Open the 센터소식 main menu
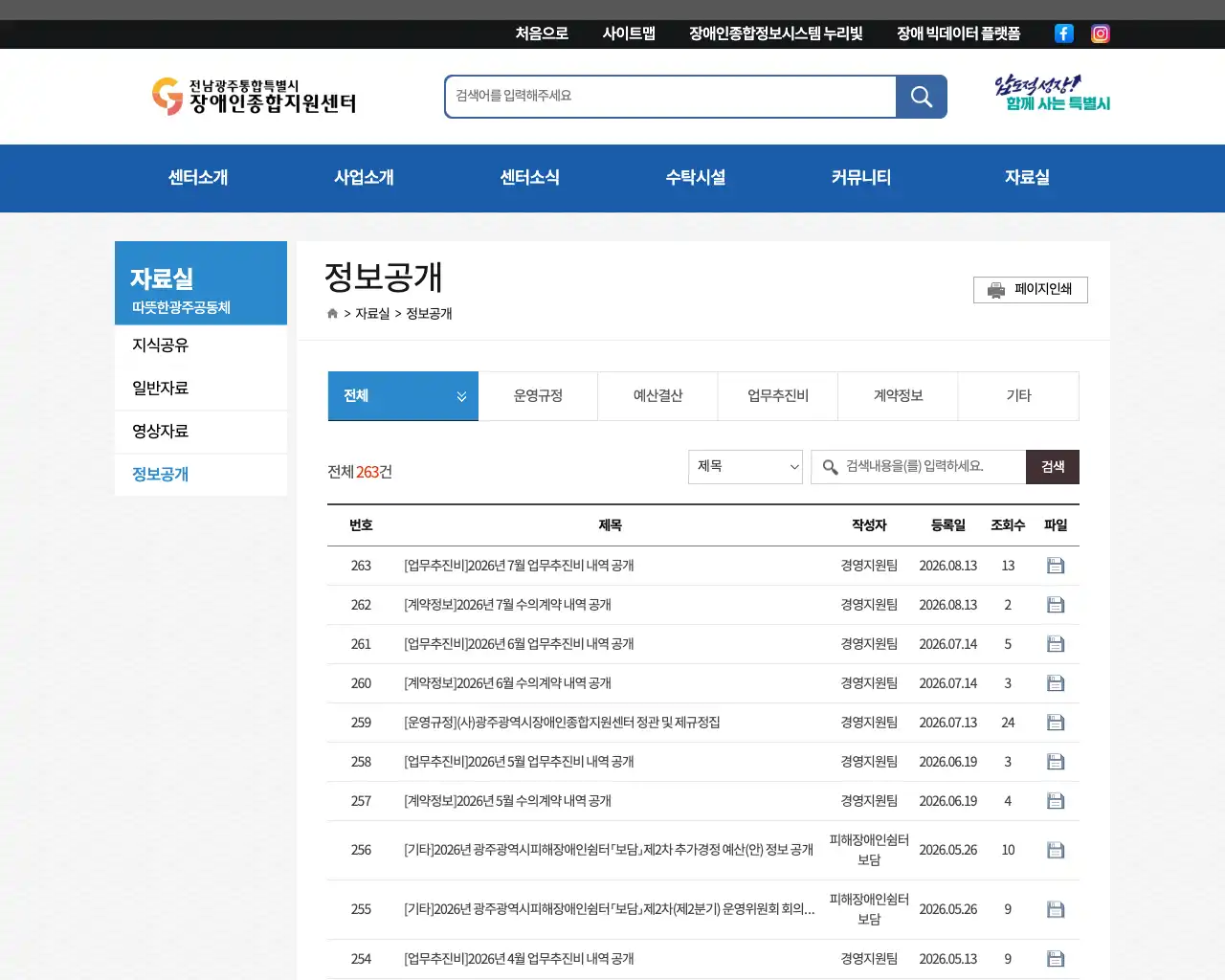 529,178
